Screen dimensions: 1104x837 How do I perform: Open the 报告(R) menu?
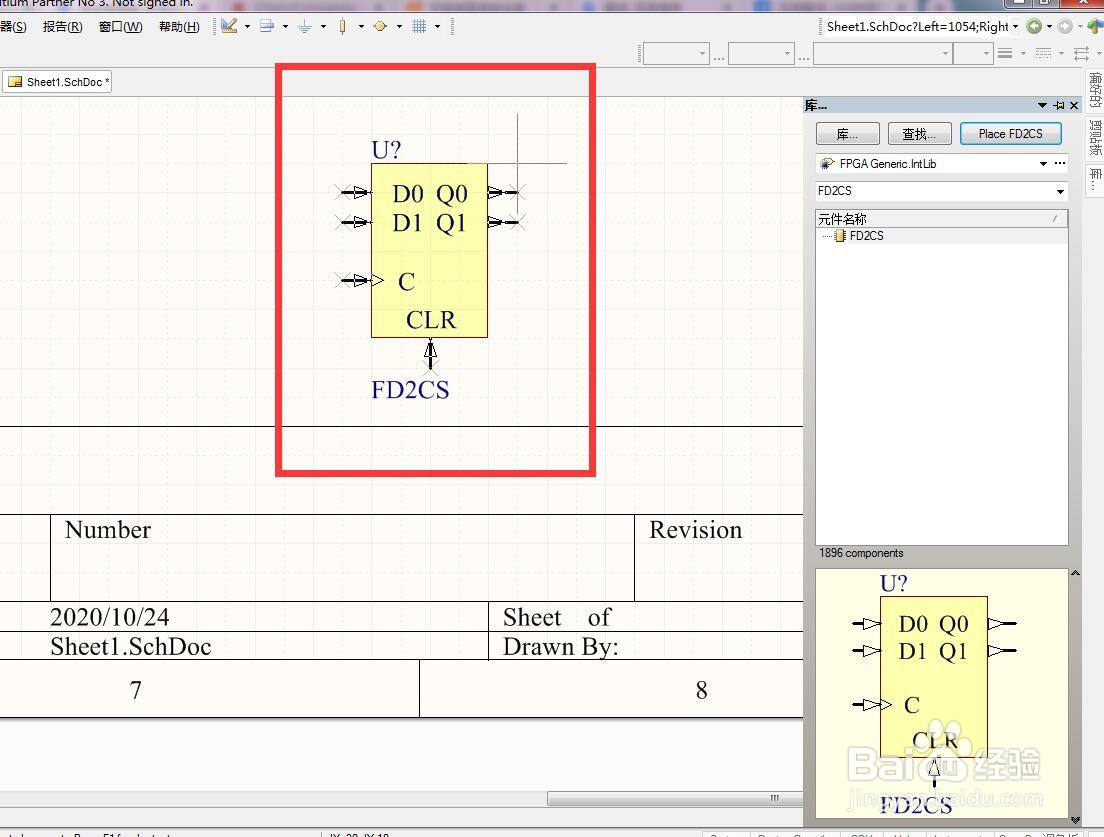click(63, 27)
